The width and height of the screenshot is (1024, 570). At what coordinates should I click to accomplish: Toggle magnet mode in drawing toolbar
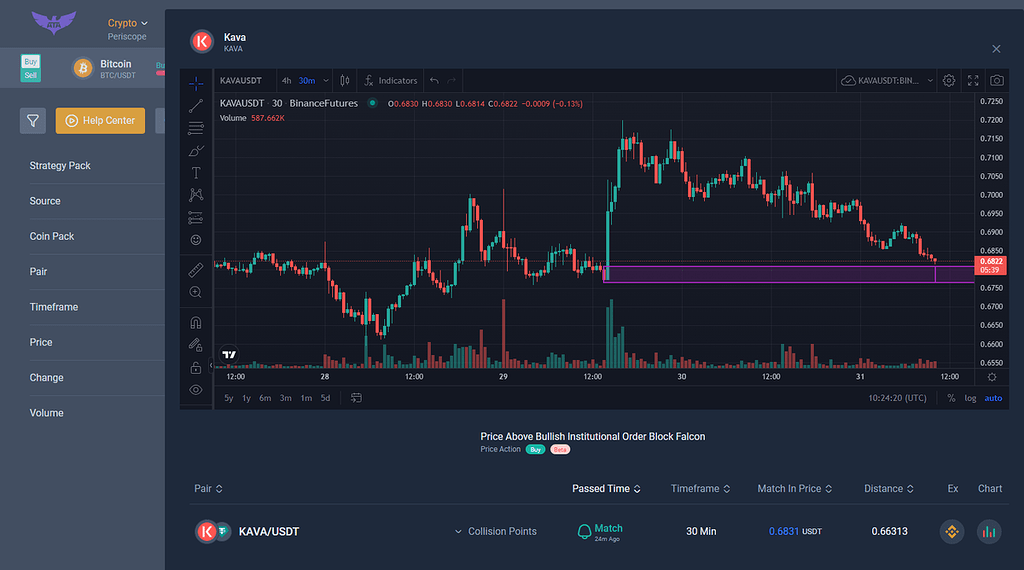tap(196, 323)
